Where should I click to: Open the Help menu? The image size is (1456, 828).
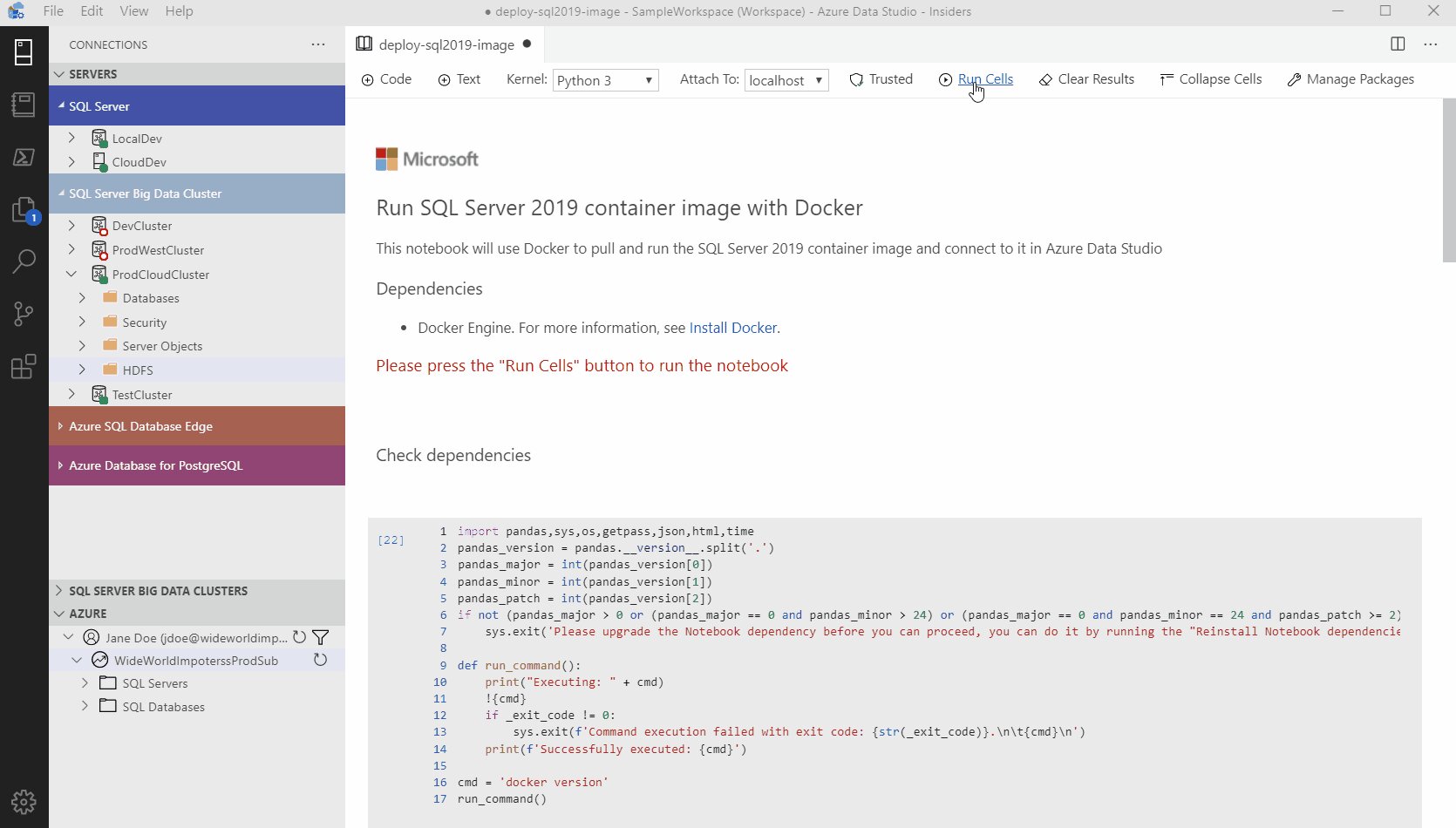pos(179,11)
